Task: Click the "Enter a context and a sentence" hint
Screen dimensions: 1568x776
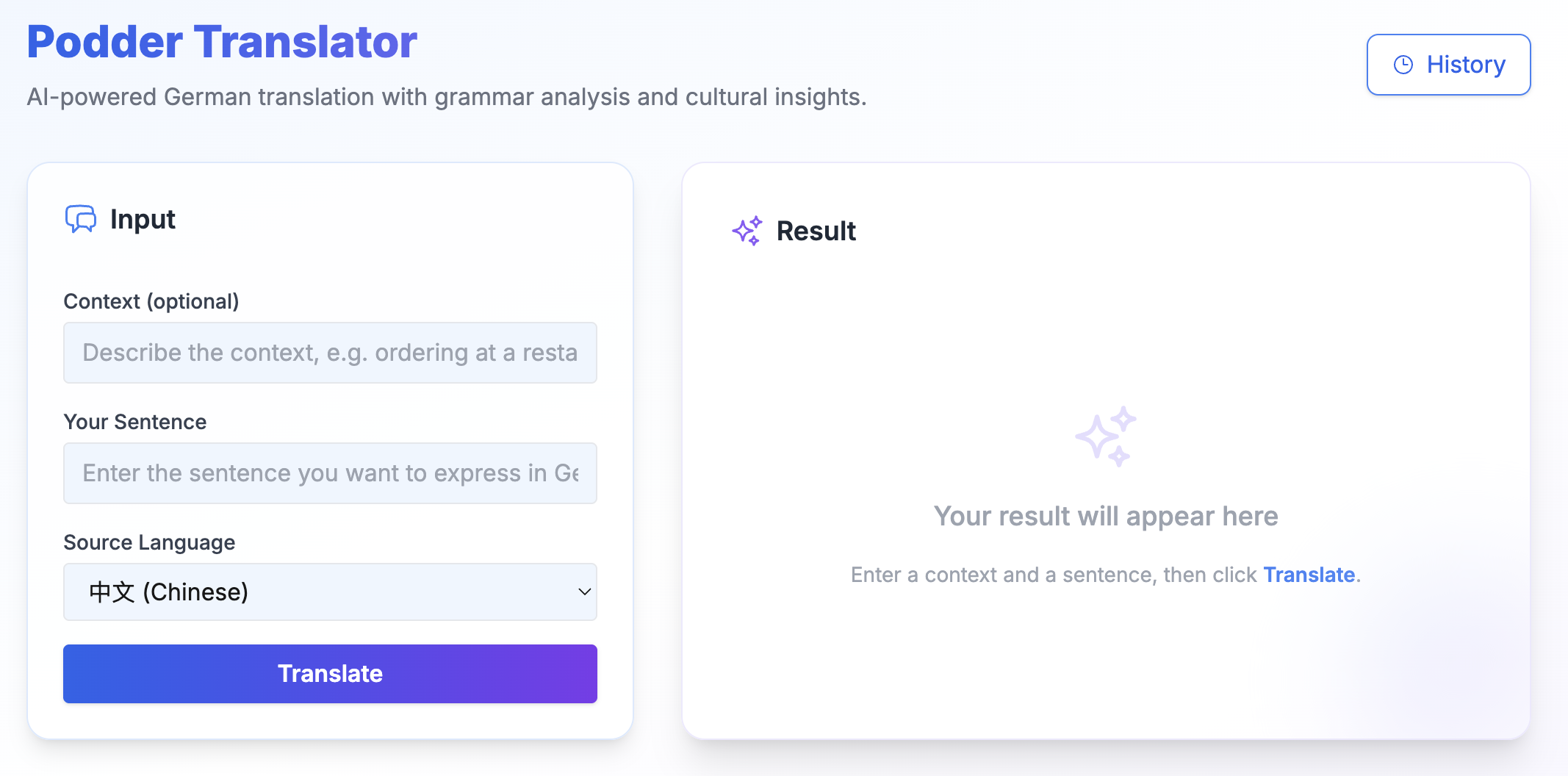Action: [x=1054, y=575]
